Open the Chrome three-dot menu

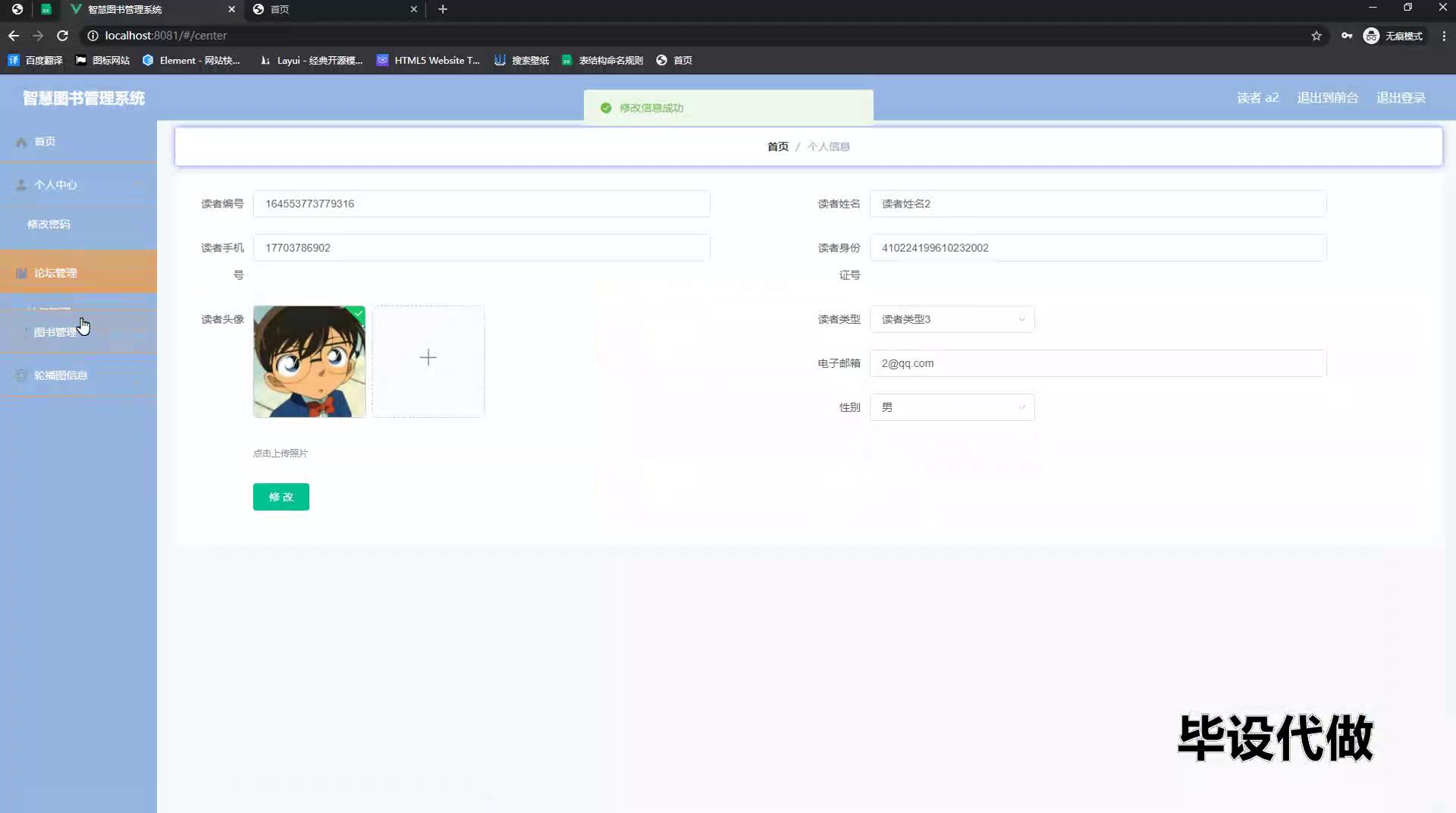pyautogui.click(x=1444, y=36)
